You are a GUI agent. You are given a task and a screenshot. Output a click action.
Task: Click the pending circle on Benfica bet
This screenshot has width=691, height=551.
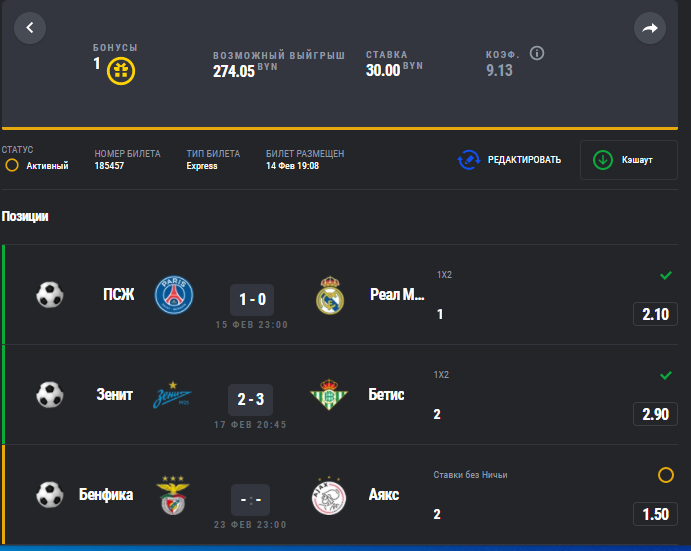(665, 475)
